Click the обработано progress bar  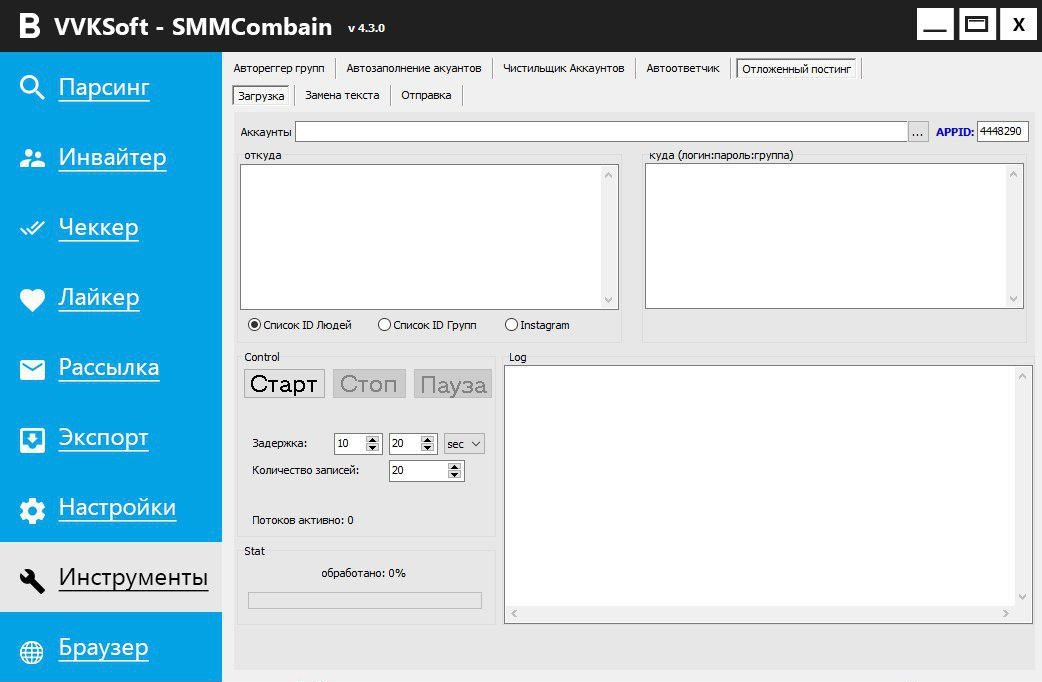(364, 600)
